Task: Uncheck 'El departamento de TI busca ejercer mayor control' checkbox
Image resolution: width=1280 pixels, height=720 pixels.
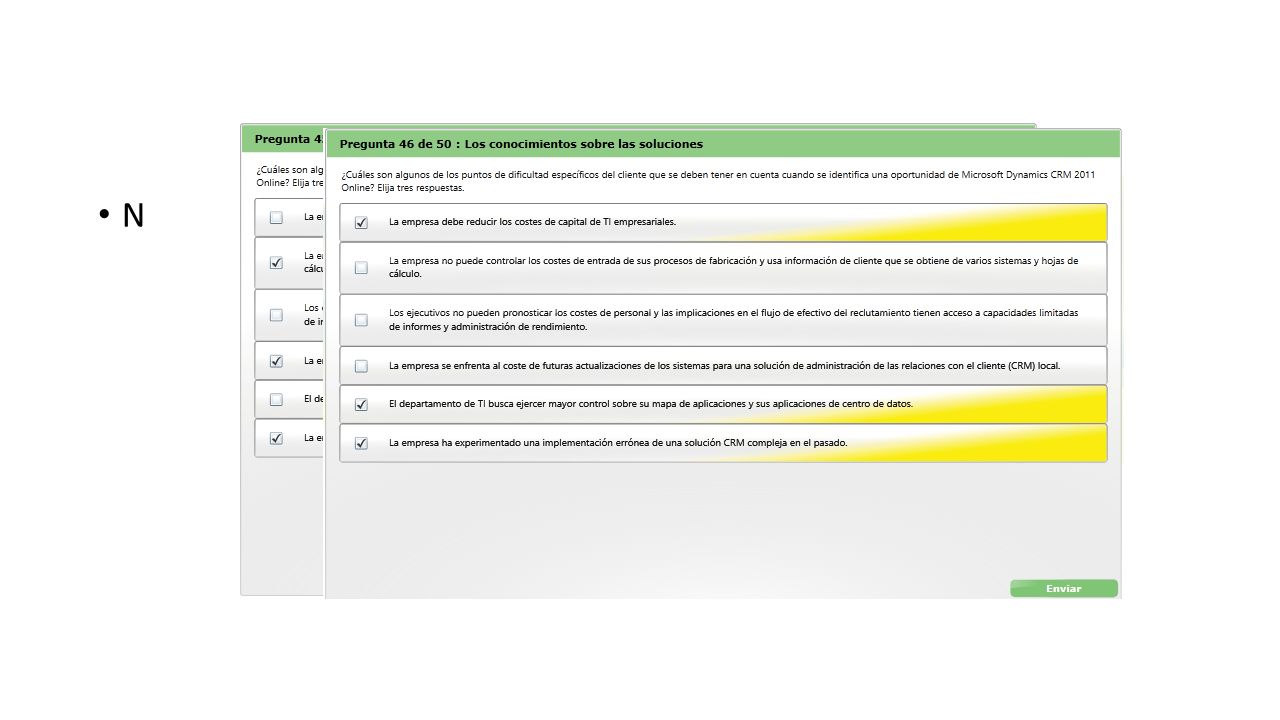Action: click(x=361, y=405)
